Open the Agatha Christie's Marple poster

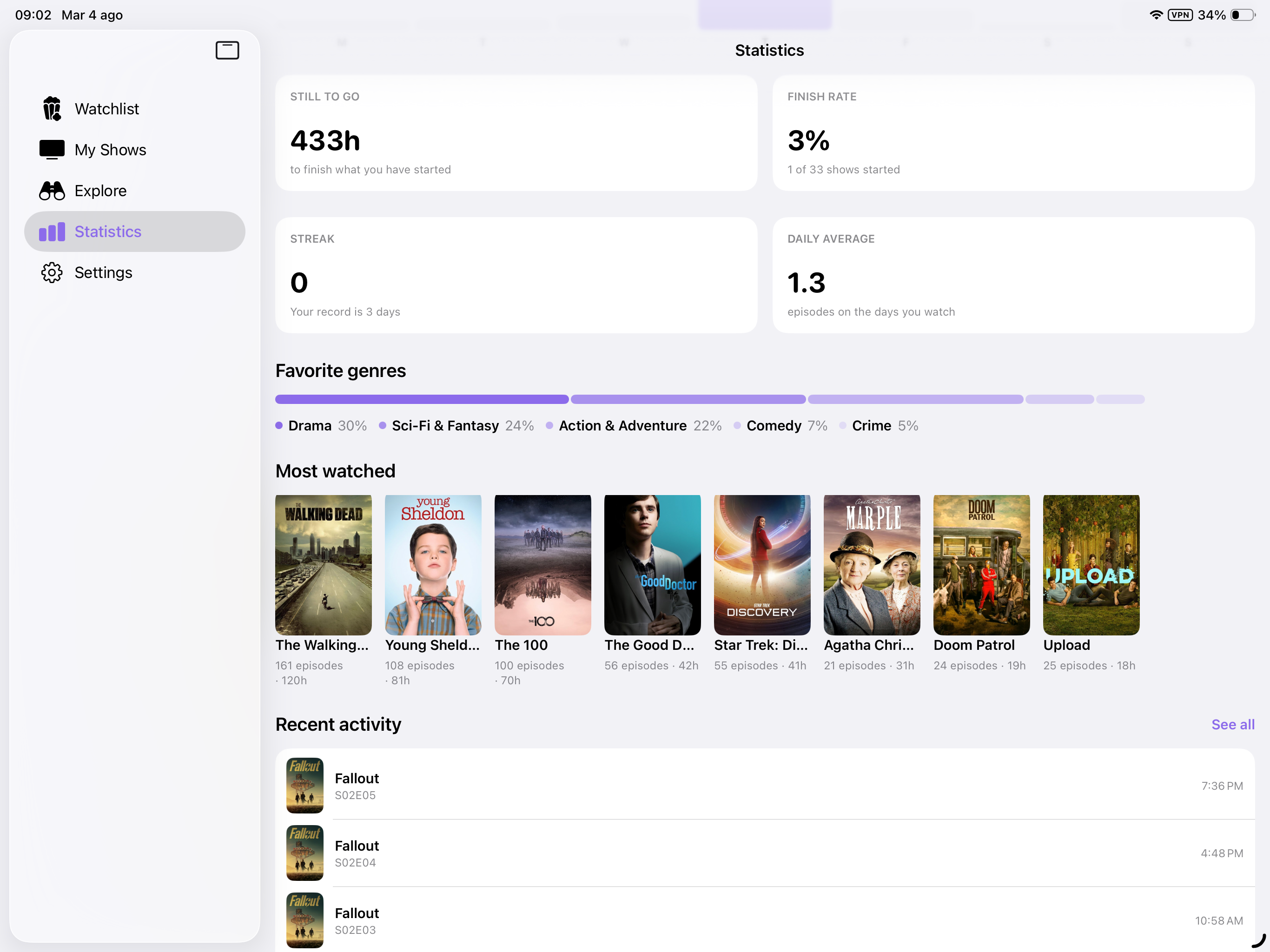click(872, 565)
